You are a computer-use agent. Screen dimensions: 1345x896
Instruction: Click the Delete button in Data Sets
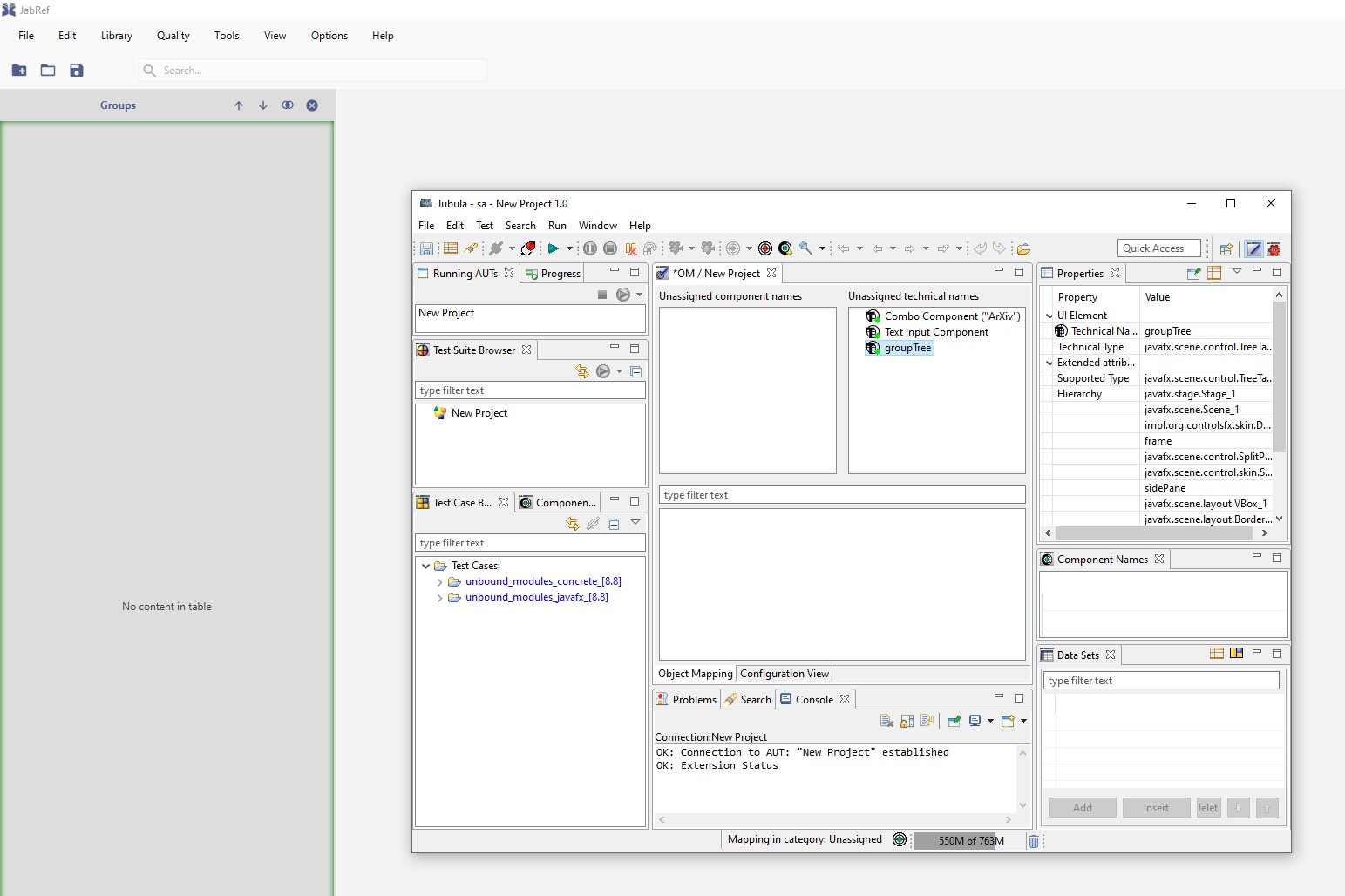click(1209, 808)
